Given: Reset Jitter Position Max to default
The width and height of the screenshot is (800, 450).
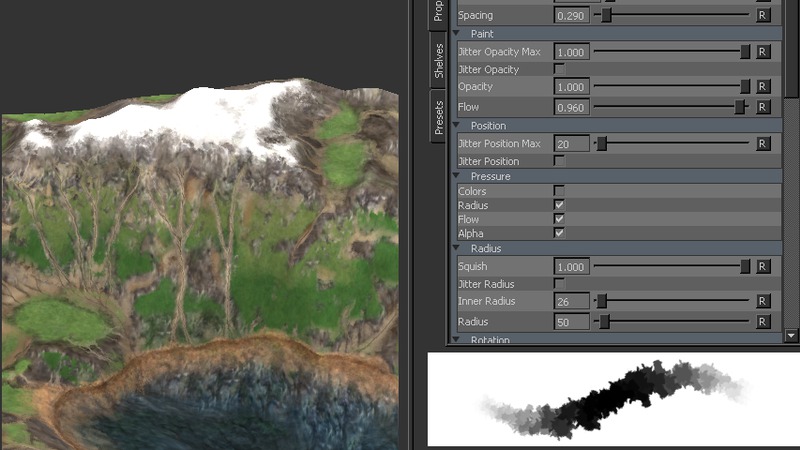Looking at the screenshot, I should point(763,144).
